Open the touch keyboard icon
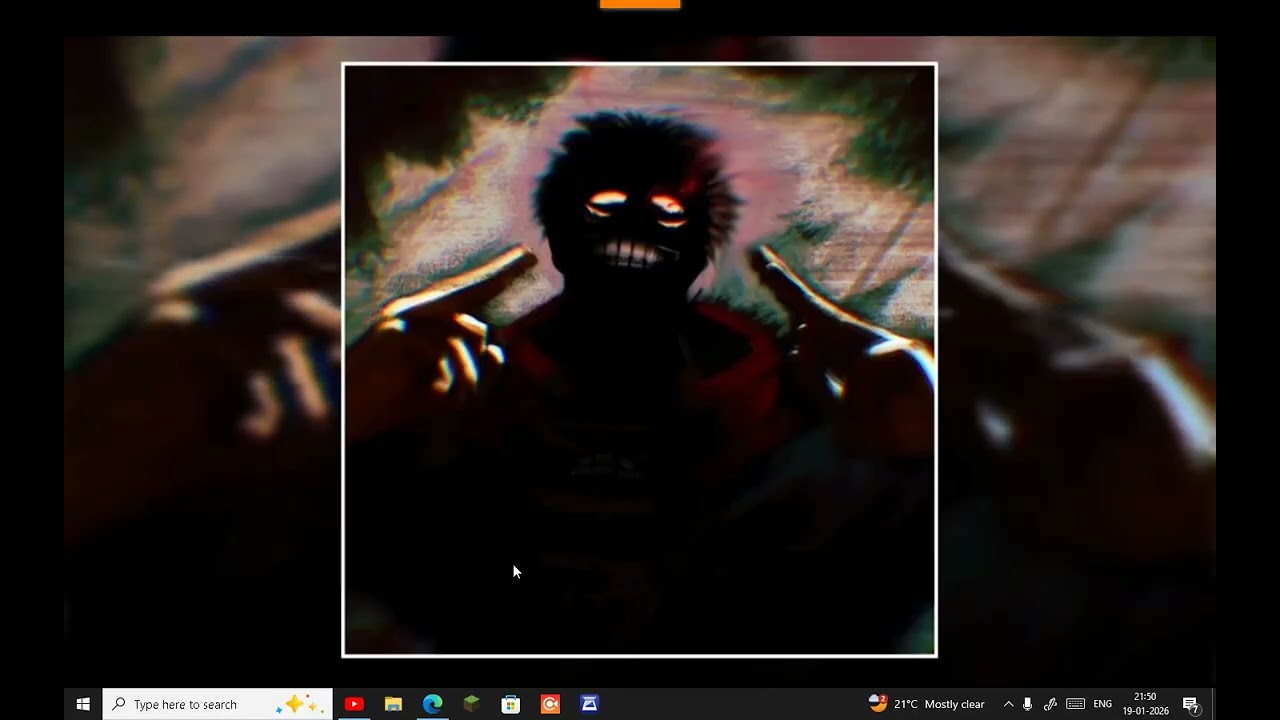 (1075, 704)
